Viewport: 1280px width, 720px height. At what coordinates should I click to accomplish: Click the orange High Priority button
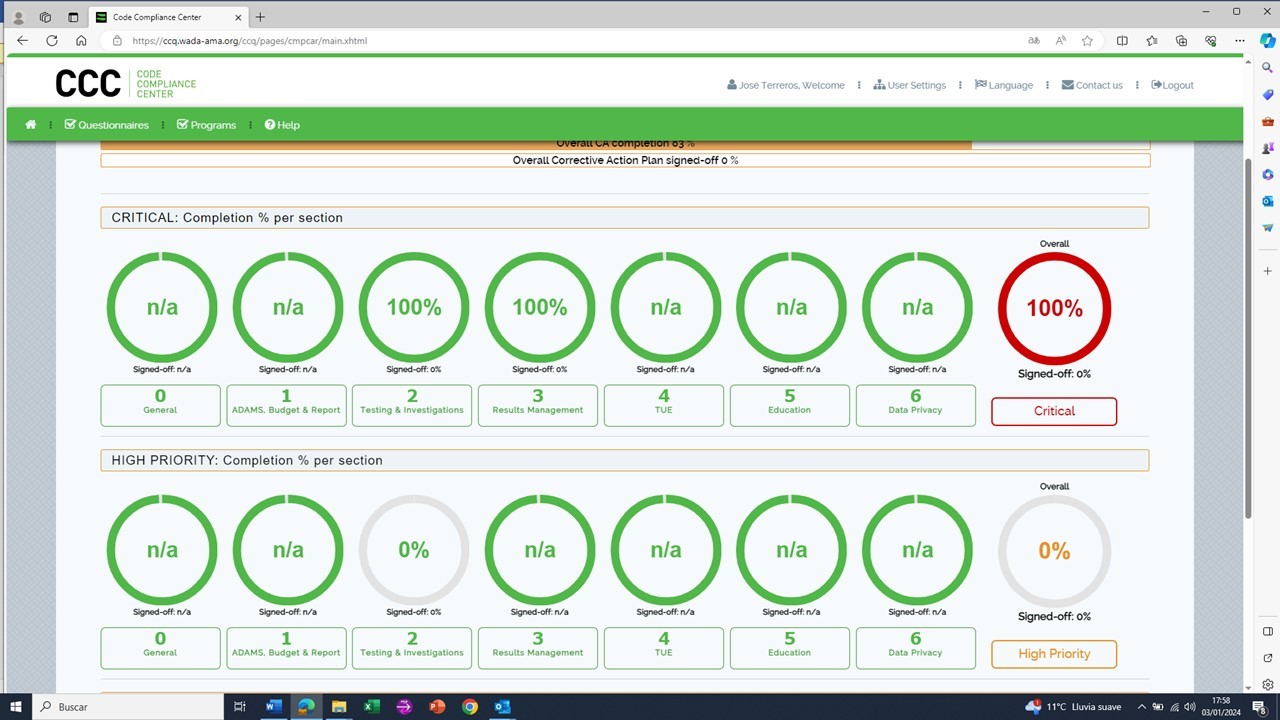[x=1054, y=654]
